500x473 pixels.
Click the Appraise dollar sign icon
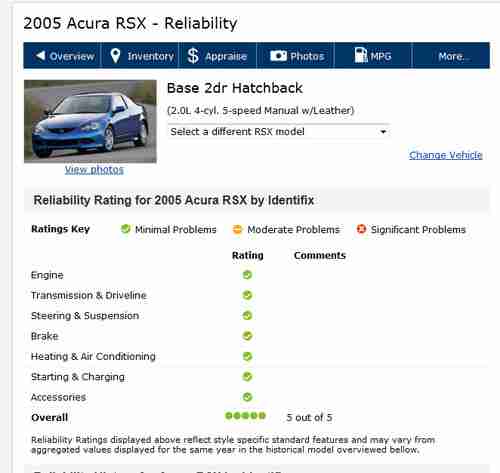tap(193, 55)
